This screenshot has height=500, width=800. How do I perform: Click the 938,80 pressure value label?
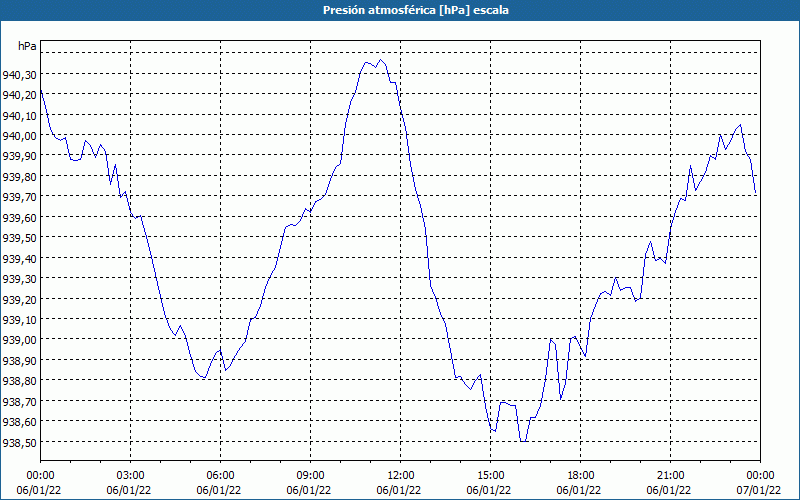[19, 381]
